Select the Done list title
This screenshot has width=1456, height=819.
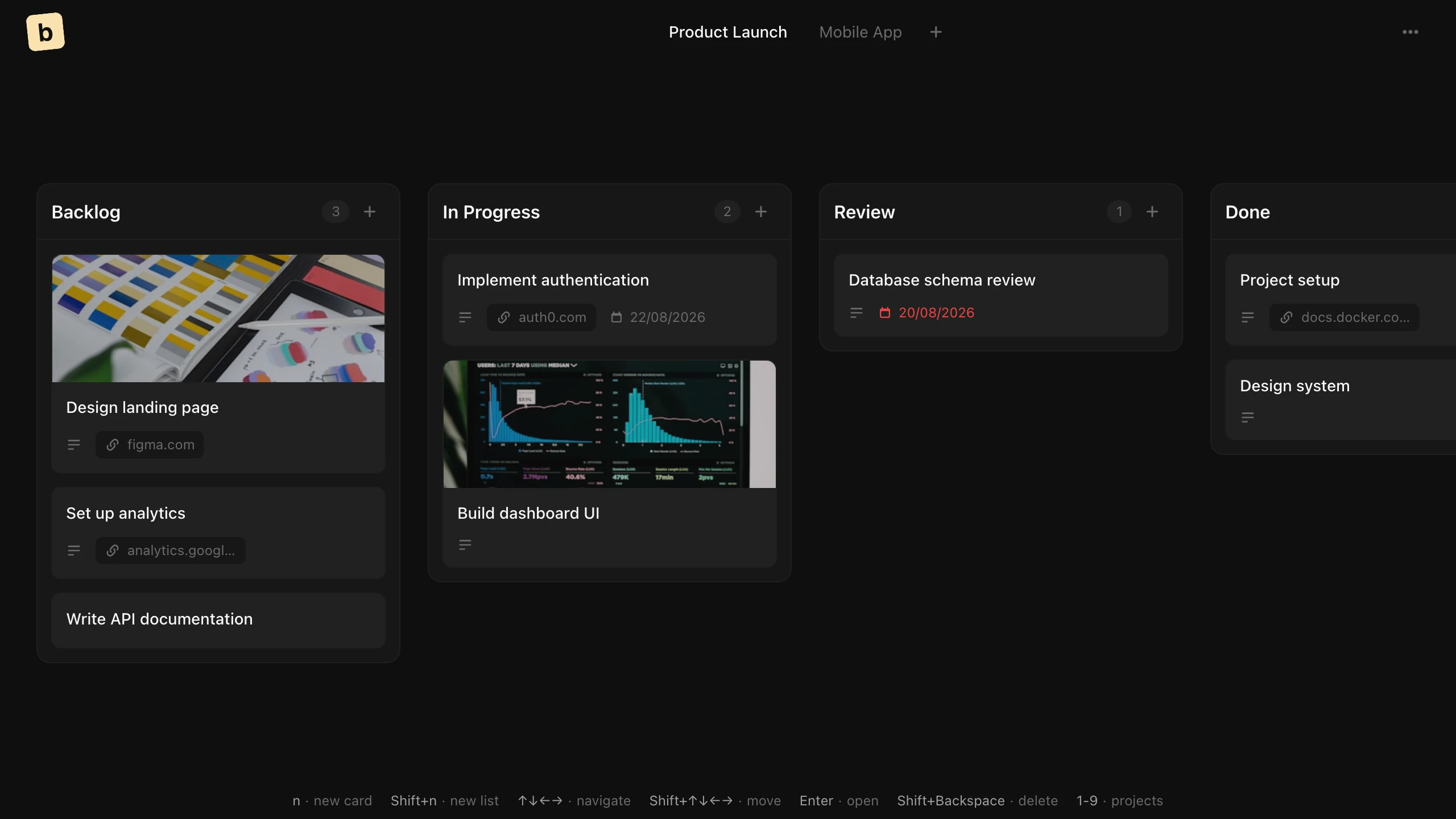(x=1247, y=212)
